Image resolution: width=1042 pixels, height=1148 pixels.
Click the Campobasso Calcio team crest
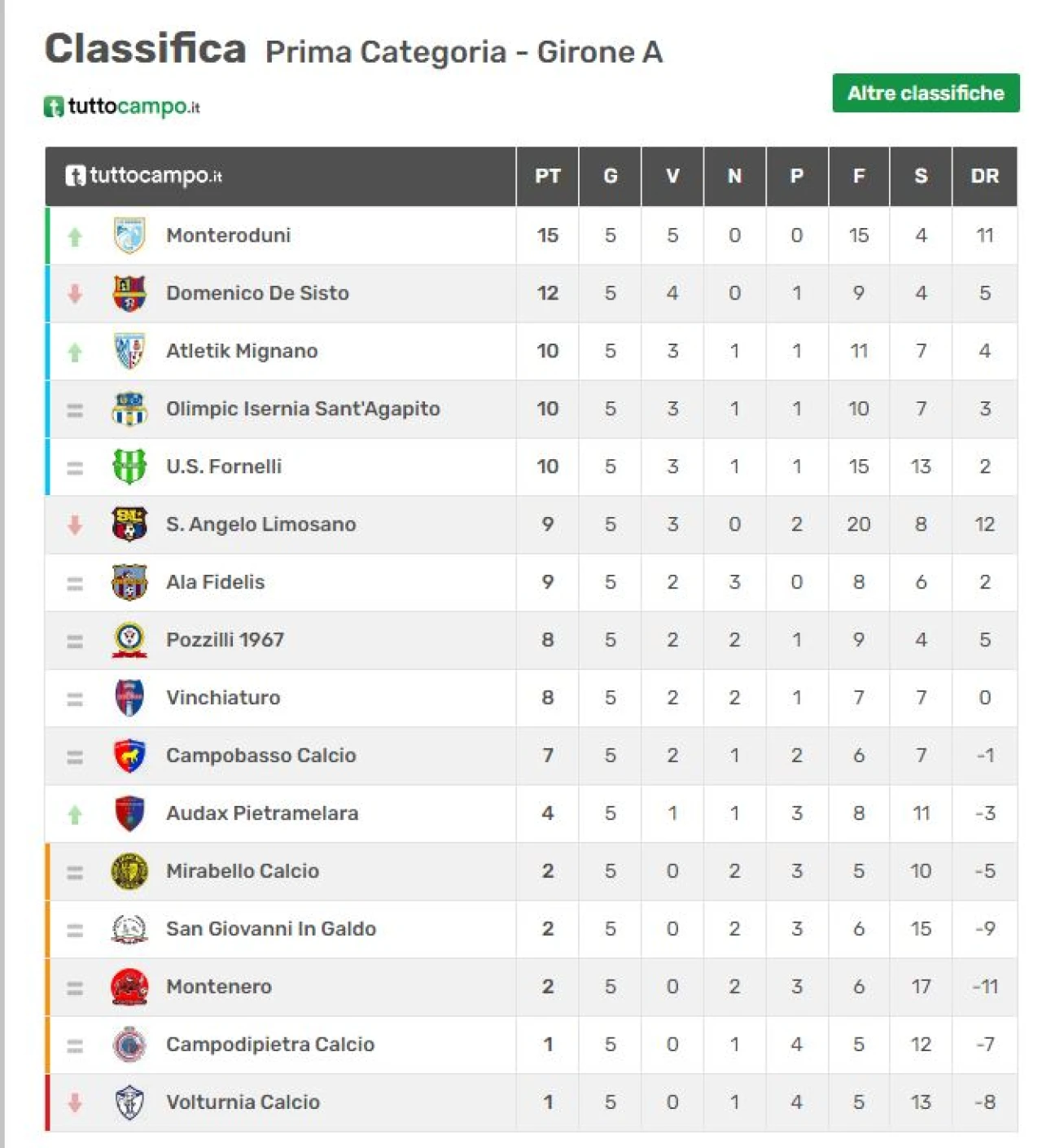pyautogui.click(x=129, y=756)
